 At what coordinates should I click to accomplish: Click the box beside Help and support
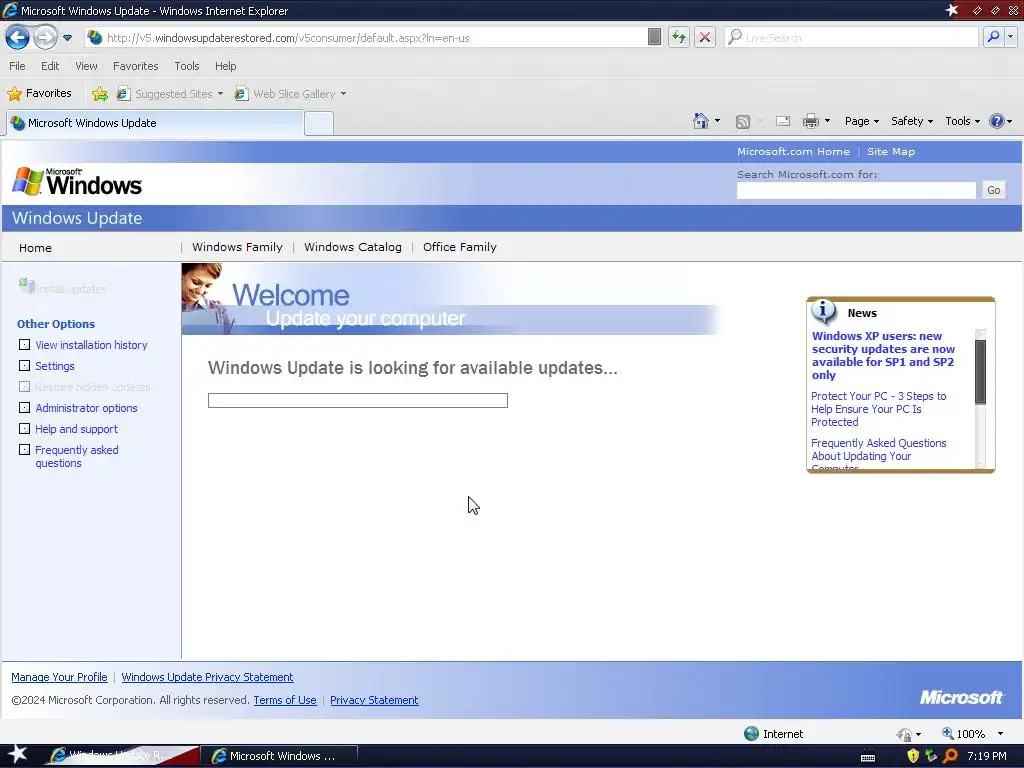coord(24,428)
